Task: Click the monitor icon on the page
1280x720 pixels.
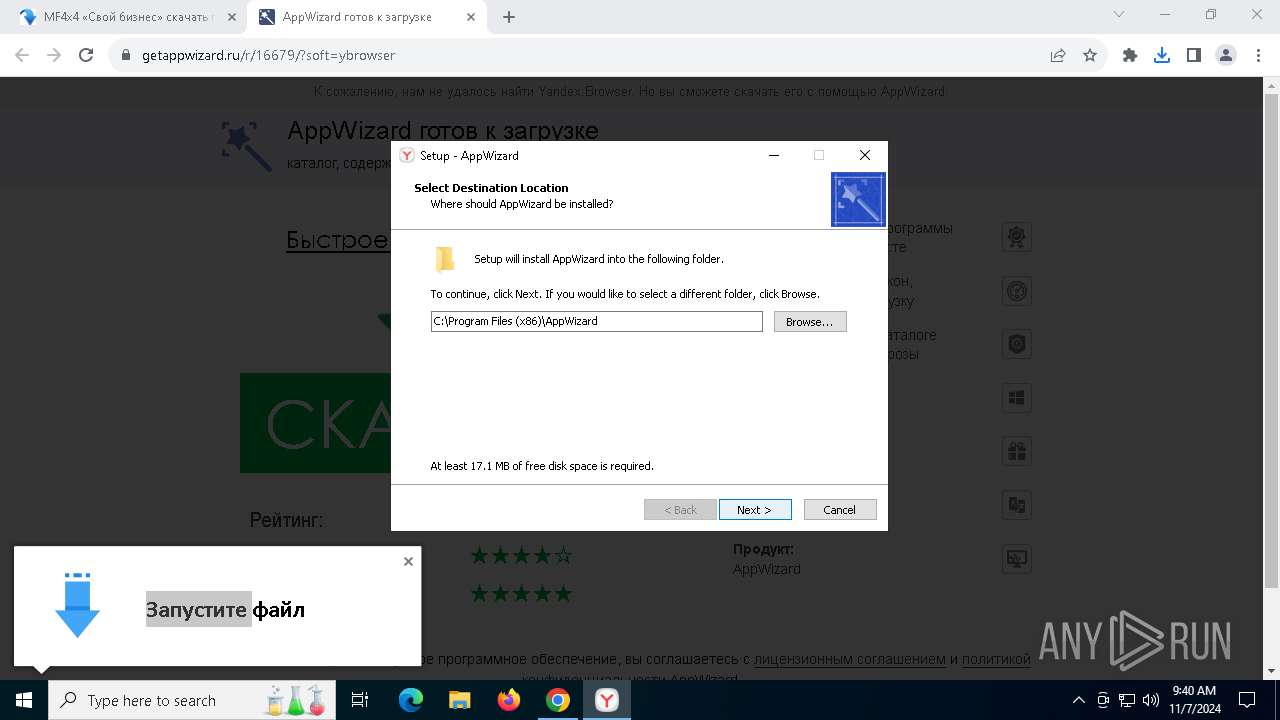Action: point(1017,559)
